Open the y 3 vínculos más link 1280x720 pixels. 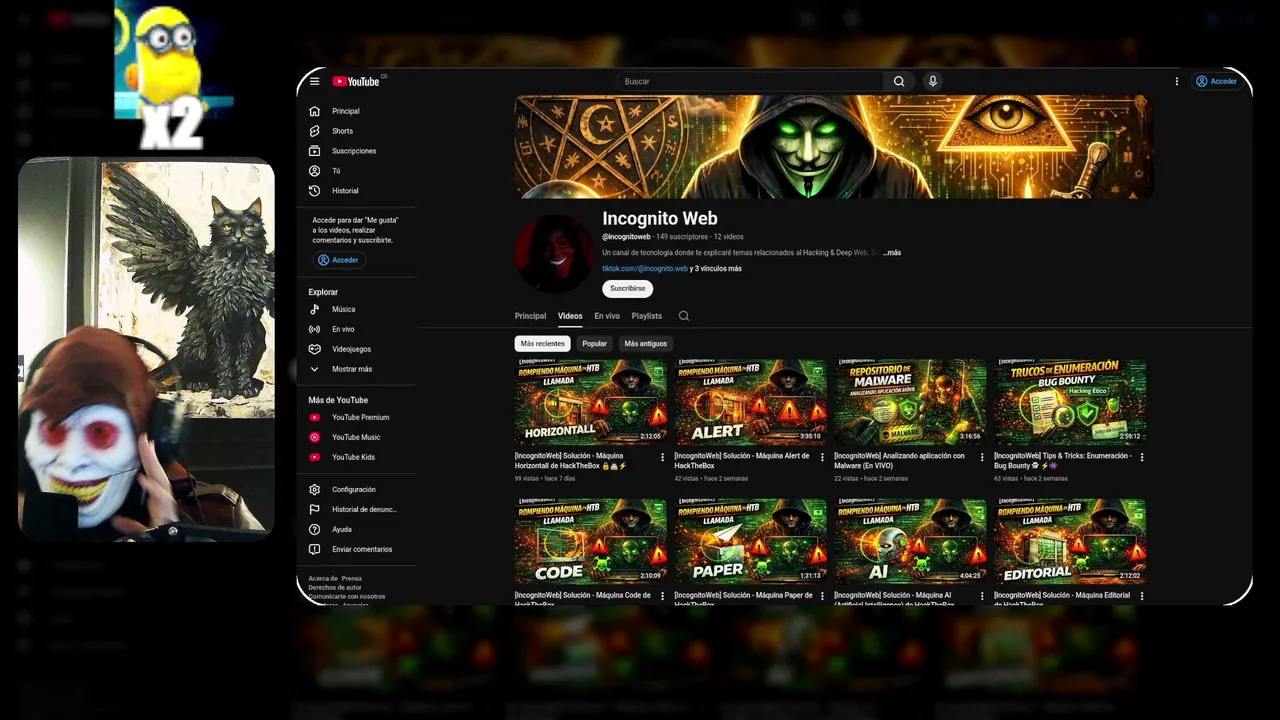coord(716,269)
